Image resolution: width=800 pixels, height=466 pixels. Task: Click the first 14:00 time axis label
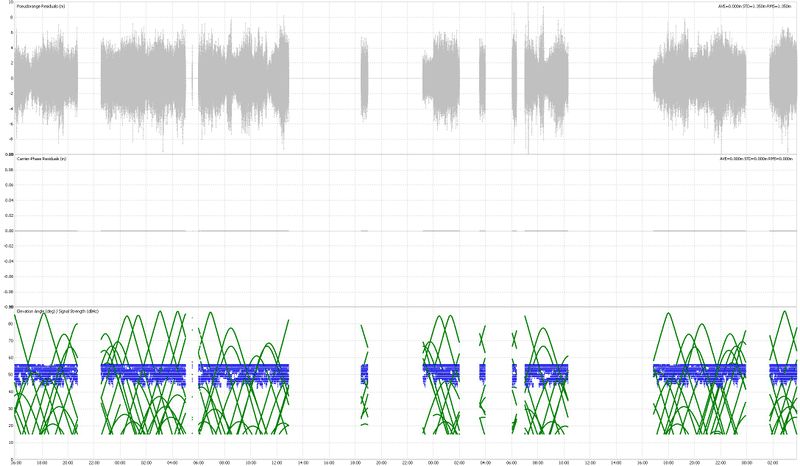pyautogui.click(x=302, y=462)
